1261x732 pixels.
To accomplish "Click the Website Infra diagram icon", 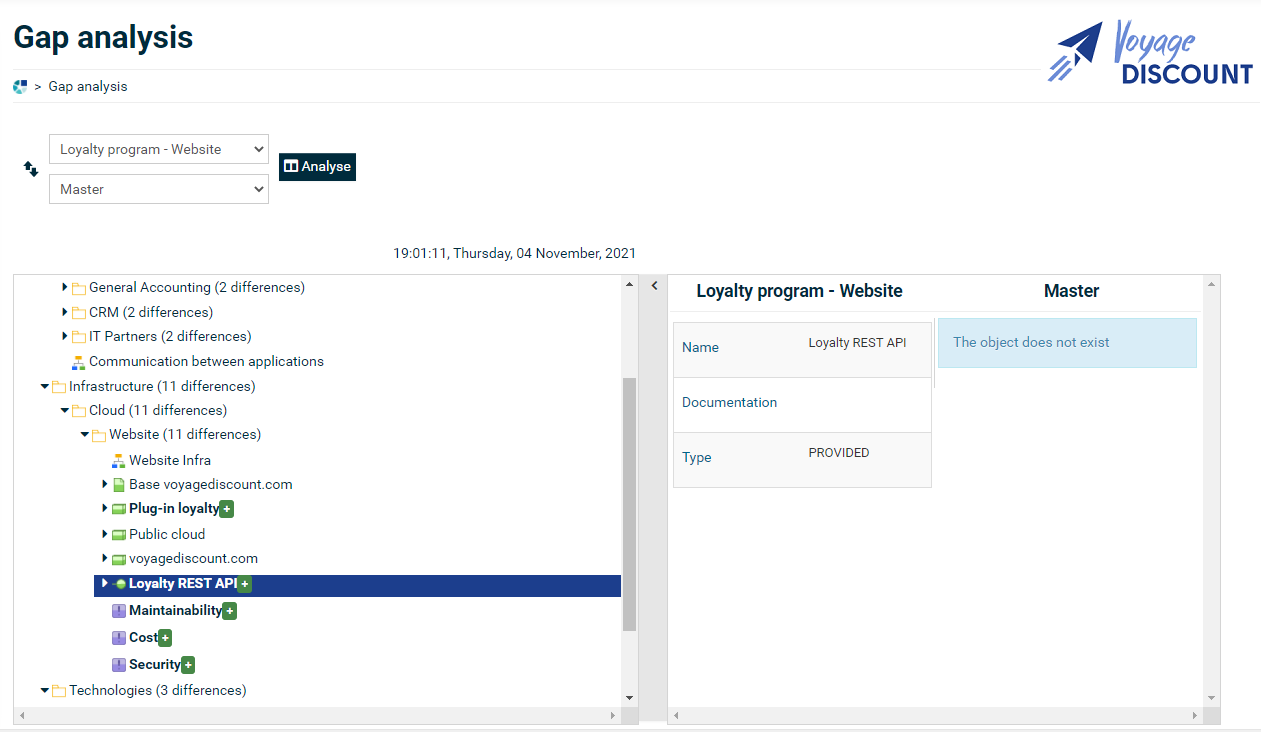I will (118, 461).
